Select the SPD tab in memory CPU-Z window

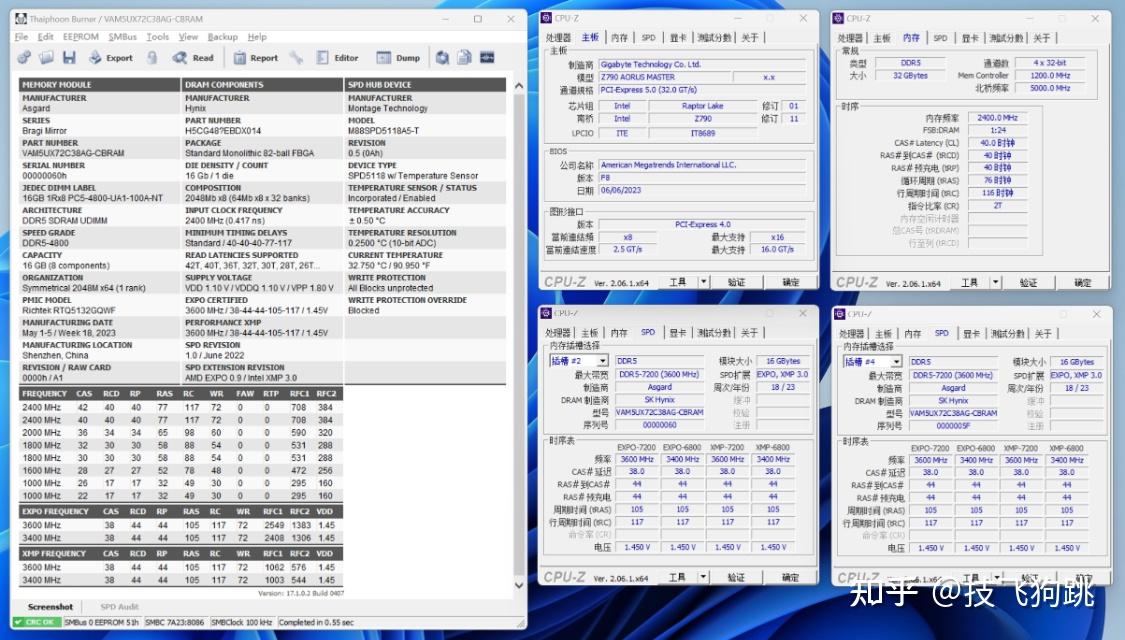click(x=940, y=37)
